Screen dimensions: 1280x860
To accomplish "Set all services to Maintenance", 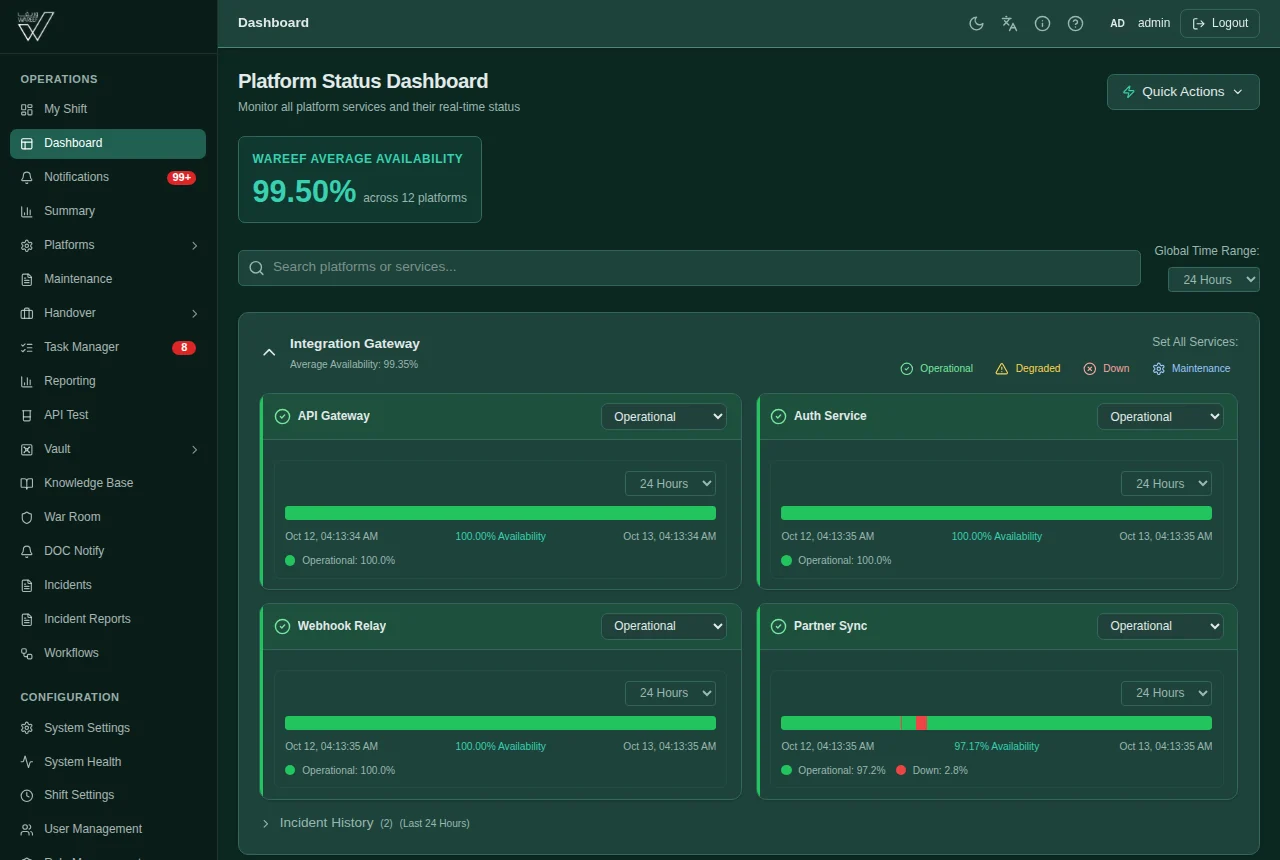I will coord(1191,369).
